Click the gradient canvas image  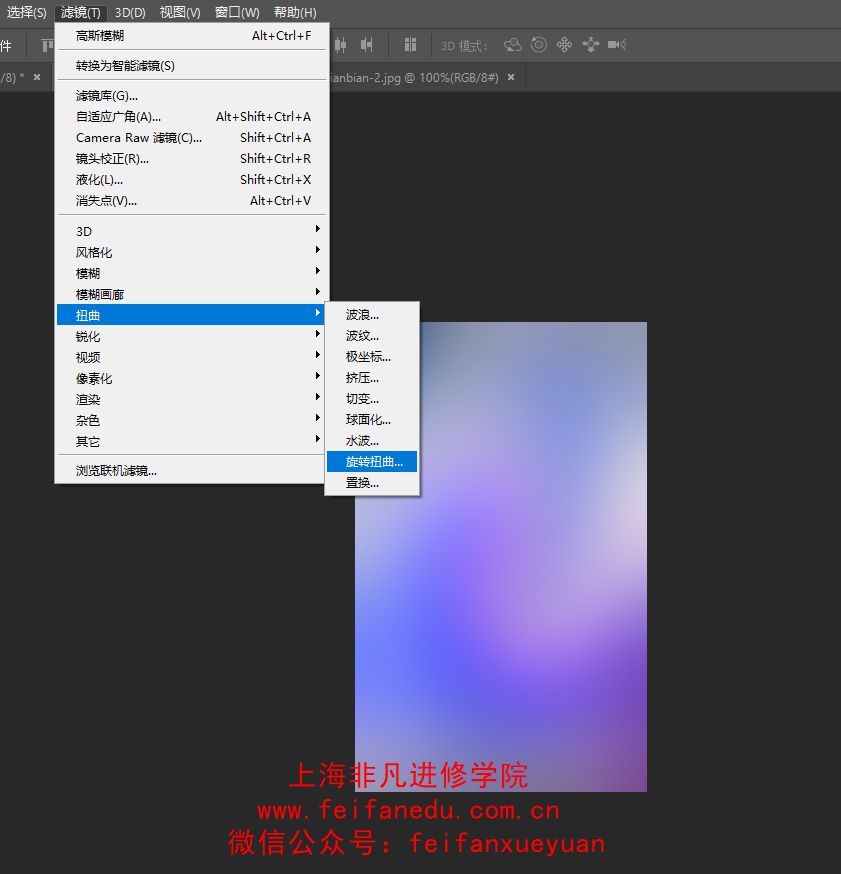500,557
